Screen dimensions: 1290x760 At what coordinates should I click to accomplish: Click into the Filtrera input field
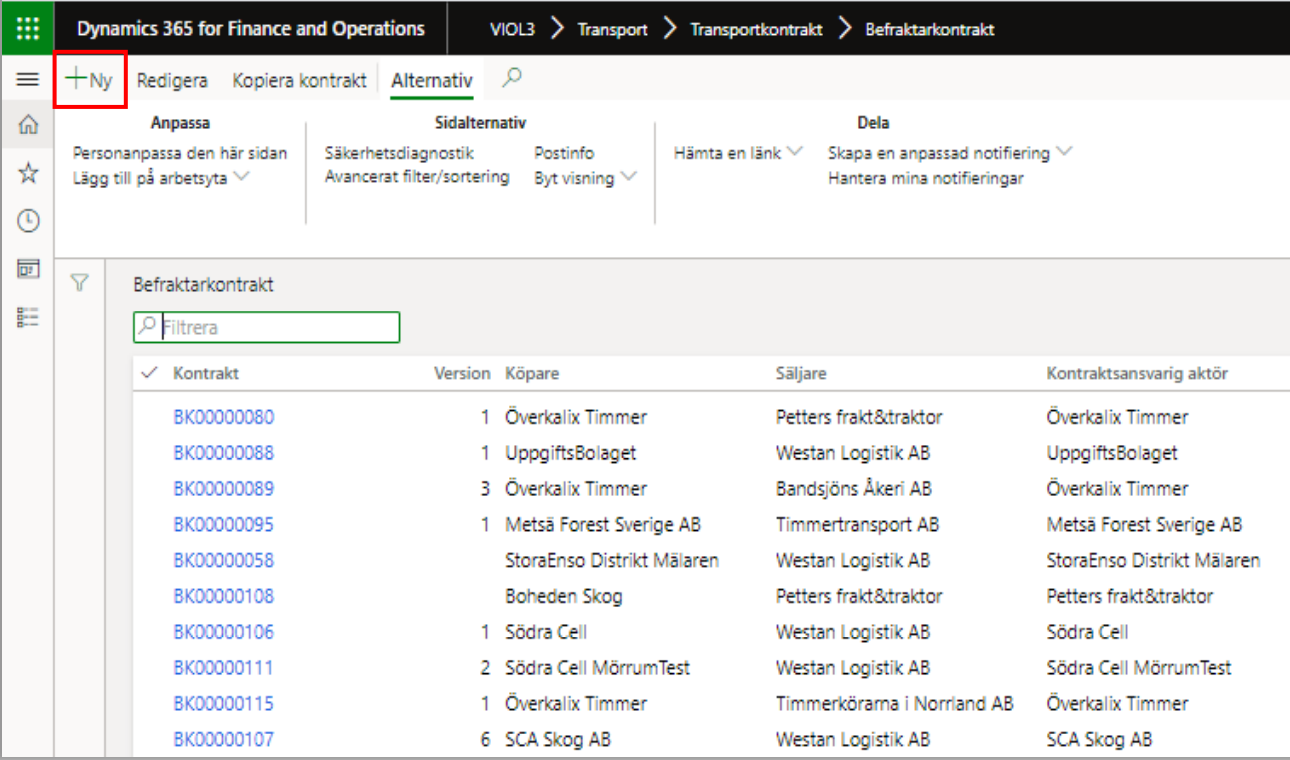266,327
